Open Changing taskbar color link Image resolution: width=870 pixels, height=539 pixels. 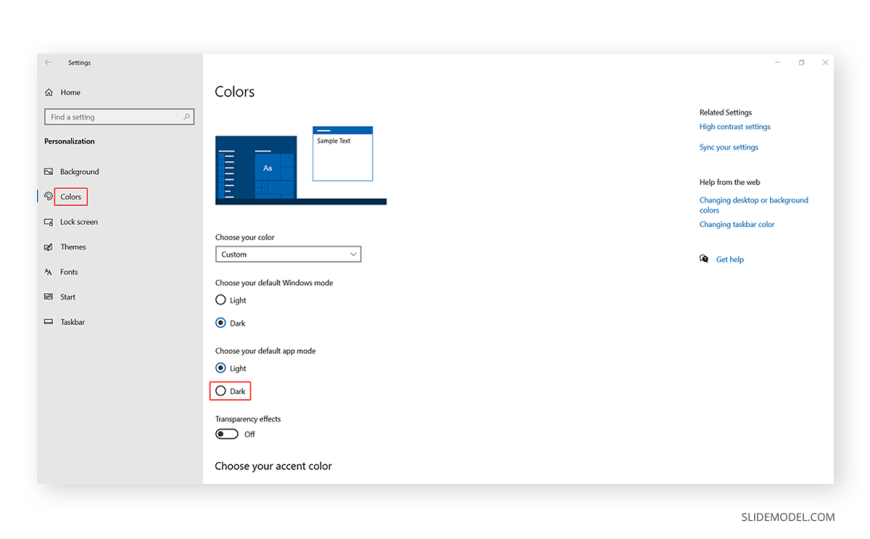point(736,224)
